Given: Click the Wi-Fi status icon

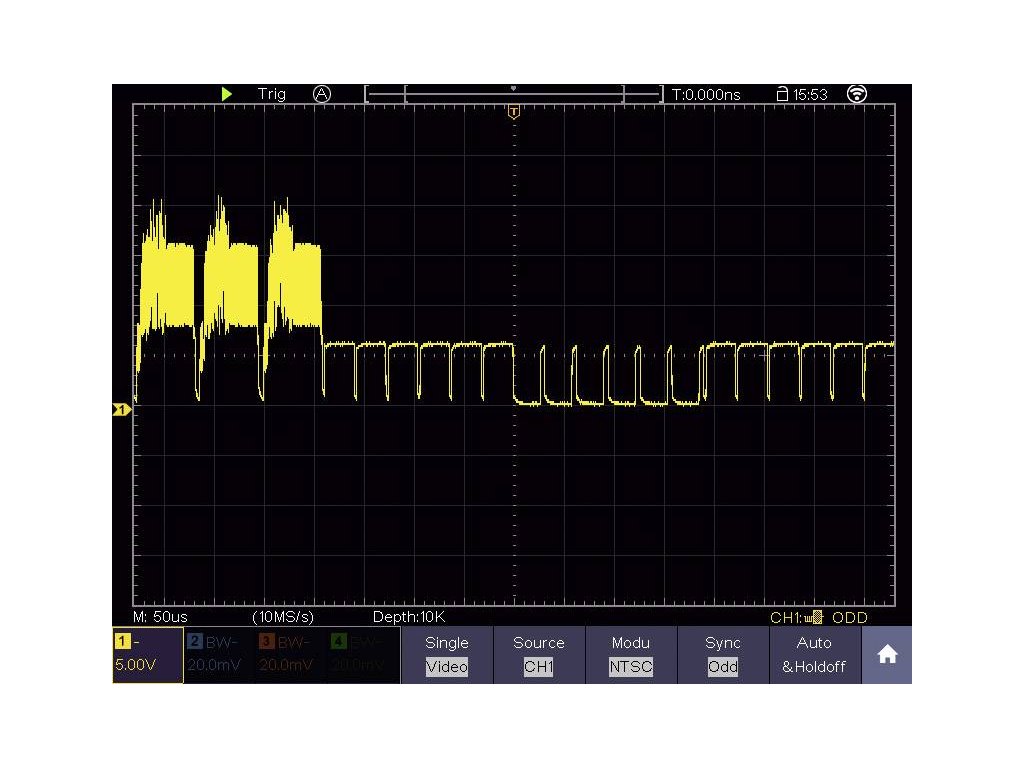Looking at the screenshot, I should (x=856, y=93).
